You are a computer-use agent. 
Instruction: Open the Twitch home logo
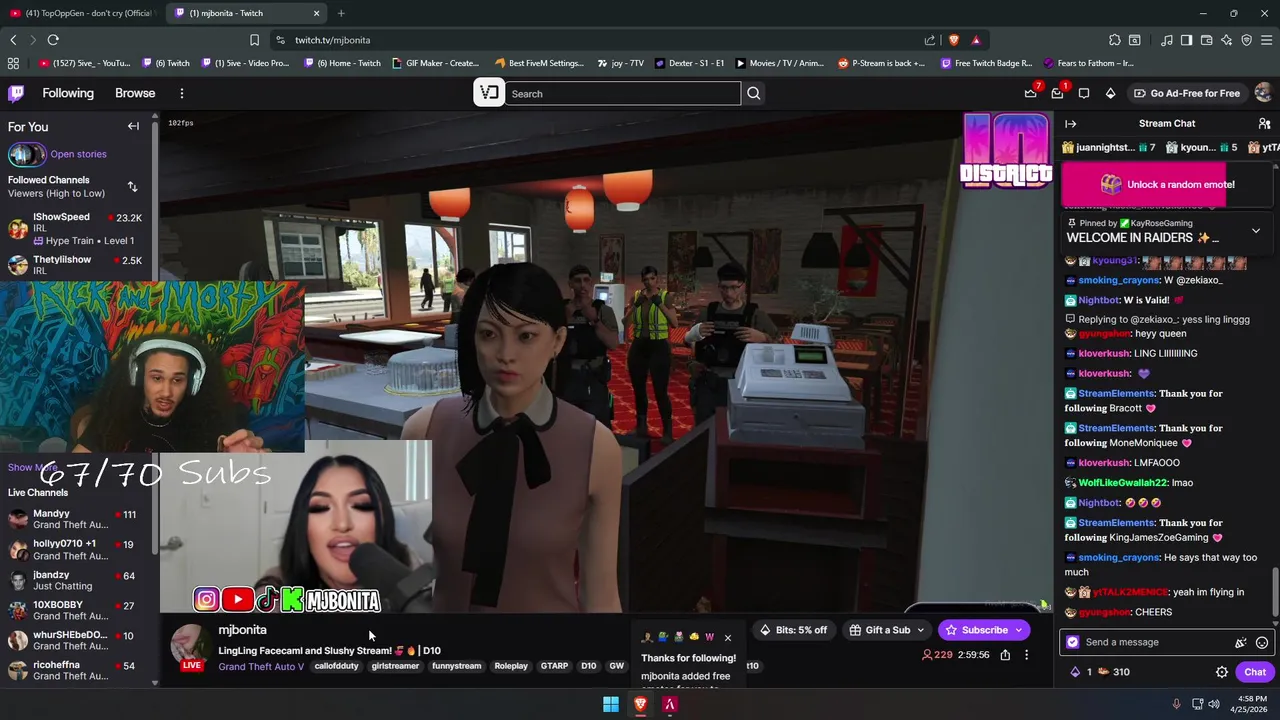coord(16,93)
